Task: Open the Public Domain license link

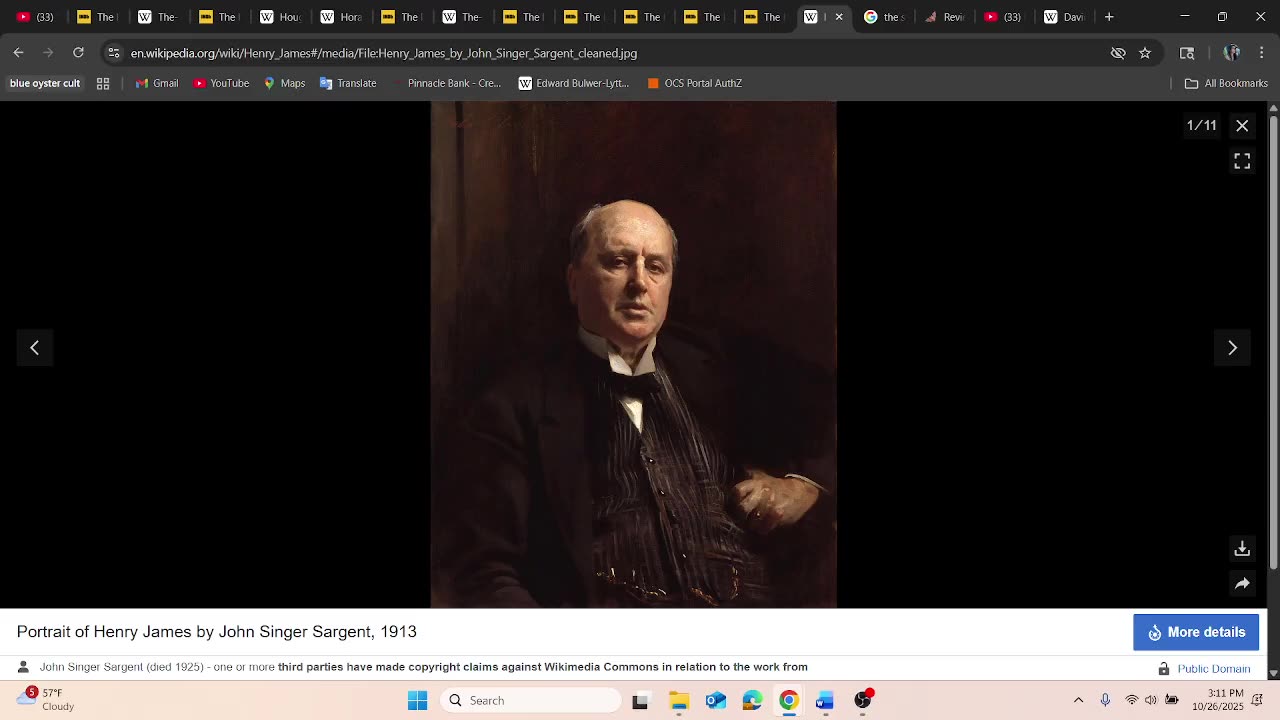Action: pyautogui.click(x=1214, y=668)
